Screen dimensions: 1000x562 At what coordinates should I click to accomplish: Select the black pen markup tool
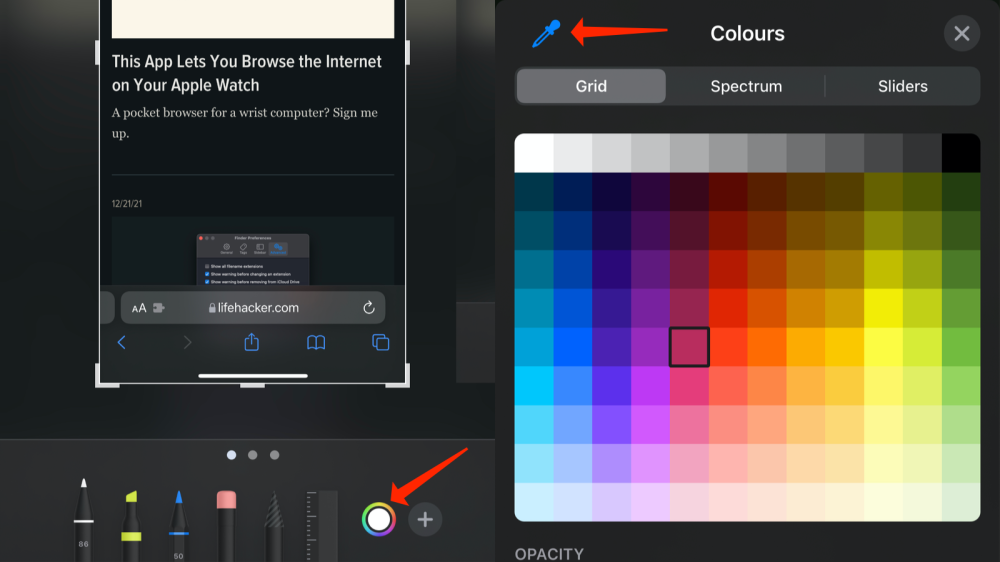84,520
